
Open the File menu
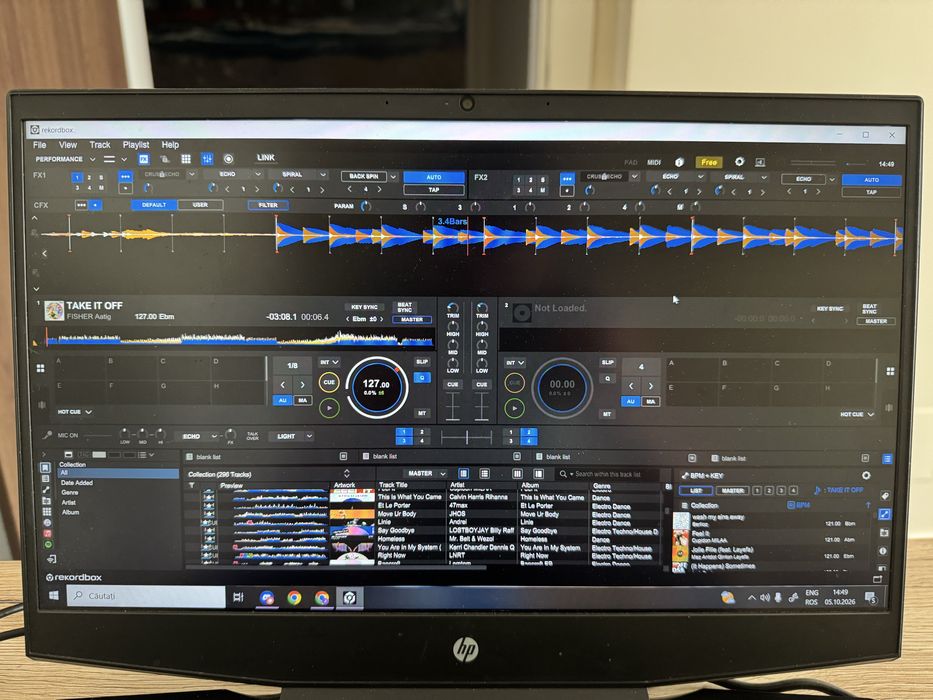point(40,145)
